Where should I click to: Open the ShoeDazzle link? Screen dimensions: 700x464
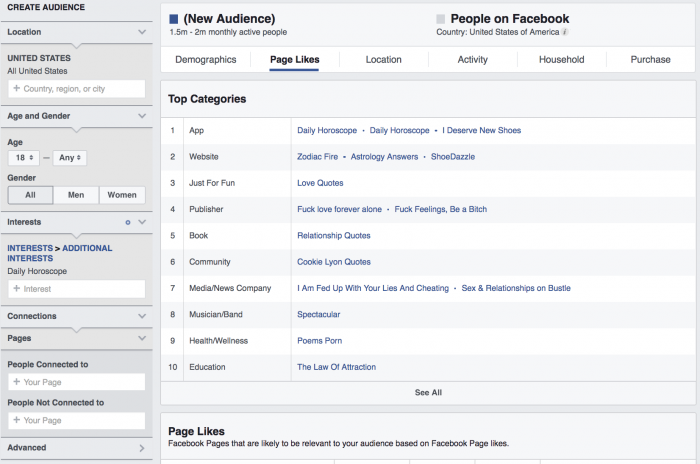point(453,157)
